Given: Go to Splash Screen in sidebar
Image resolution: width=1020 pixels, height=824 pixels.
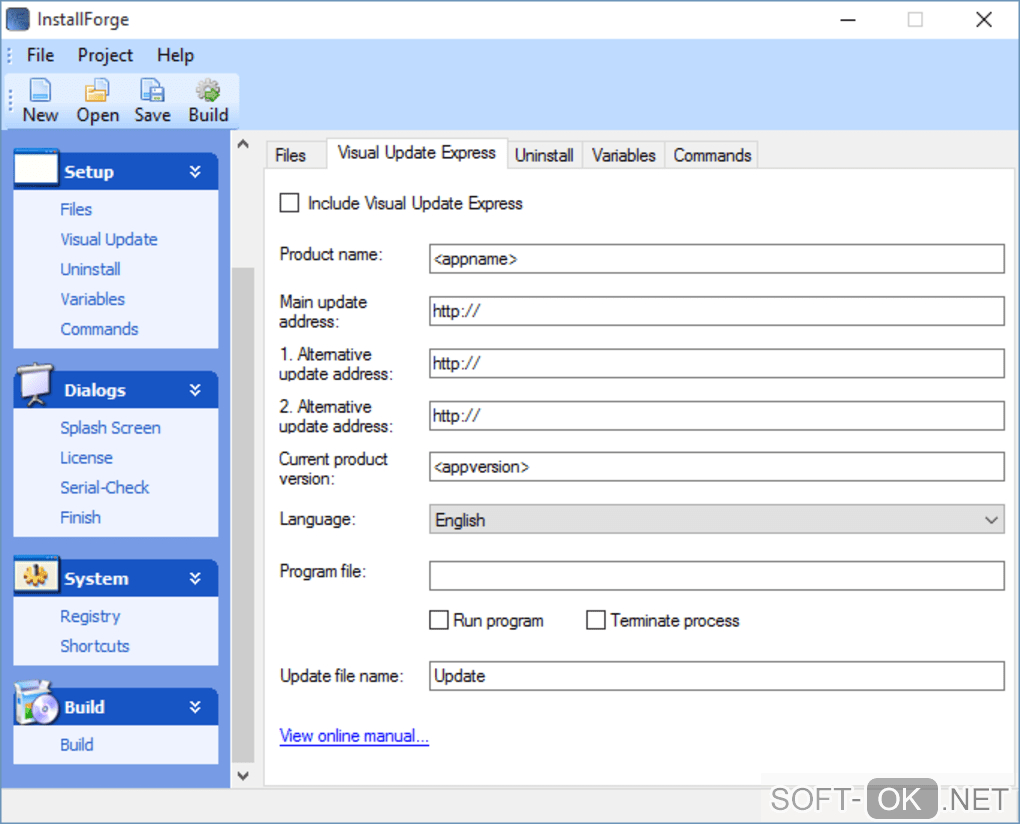Looking at the screenshot, I should [x=110, y=428].
